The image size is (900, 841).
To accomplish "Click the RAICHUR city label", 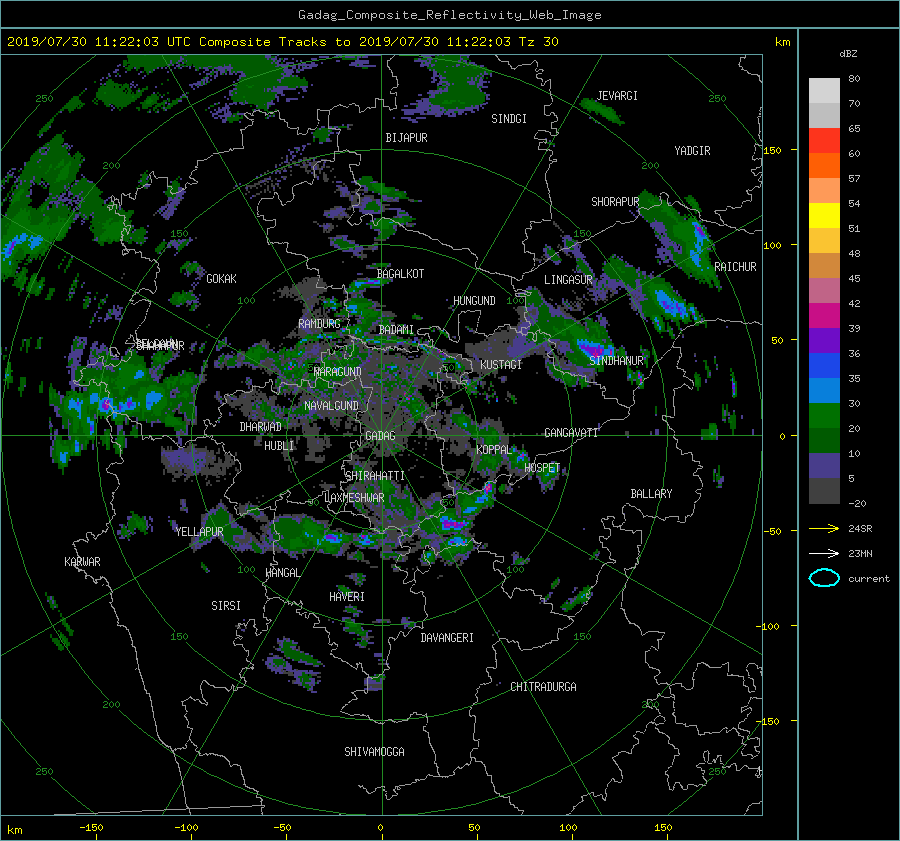I will (735, 267).
